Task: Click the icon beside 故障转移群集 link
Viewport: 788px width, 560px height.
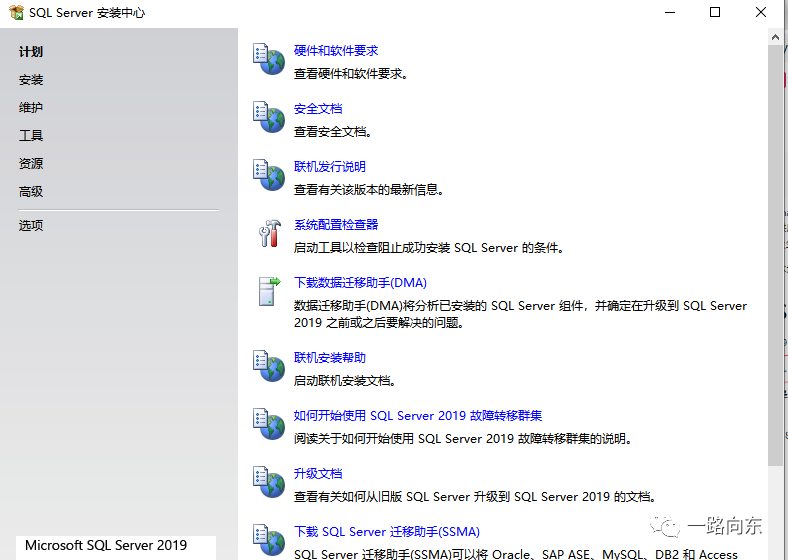Action: pos(269,424)
